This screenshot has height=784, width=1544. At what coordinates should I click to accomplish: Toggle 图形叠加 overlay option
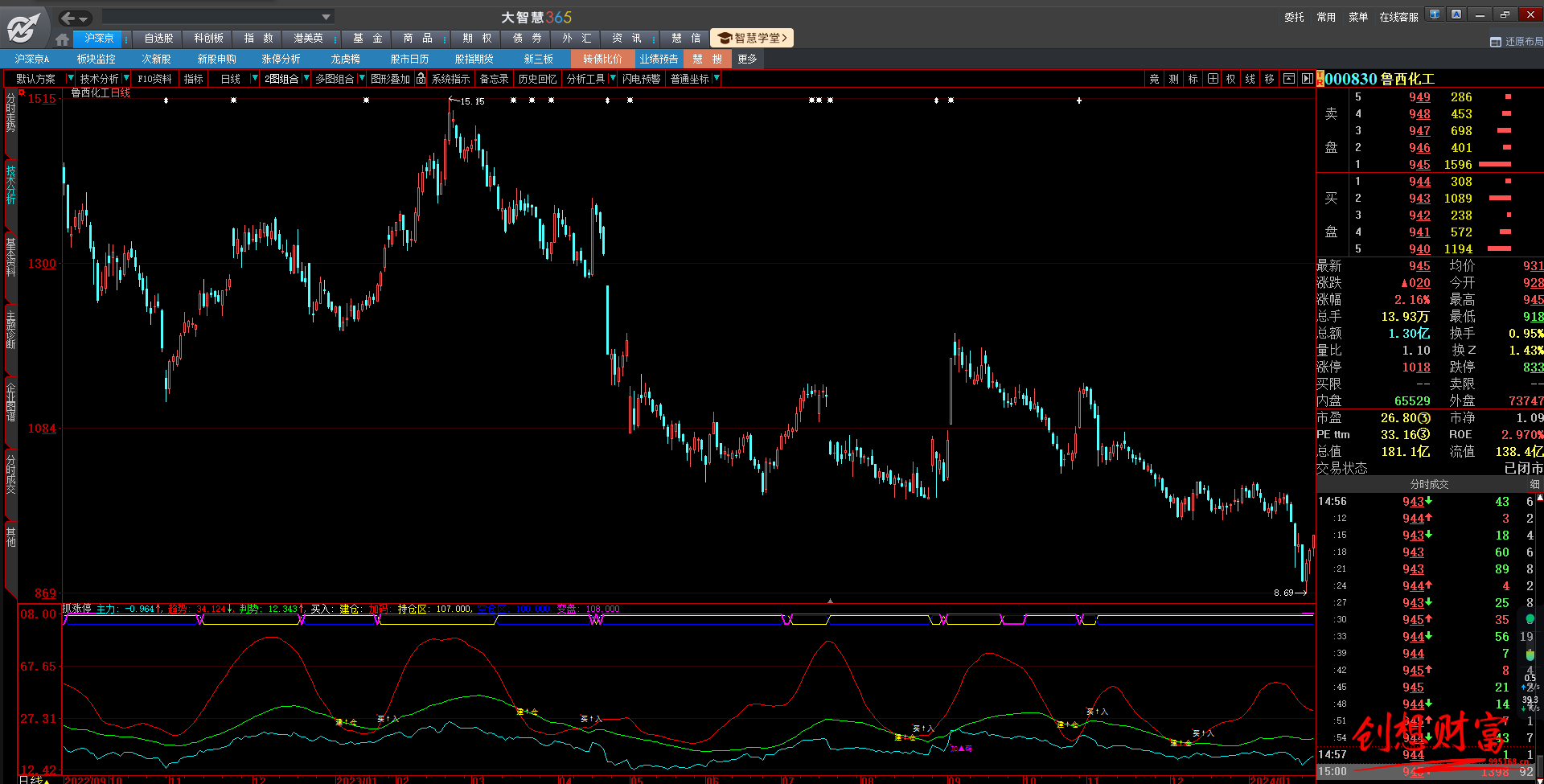(x=390, y=79)
